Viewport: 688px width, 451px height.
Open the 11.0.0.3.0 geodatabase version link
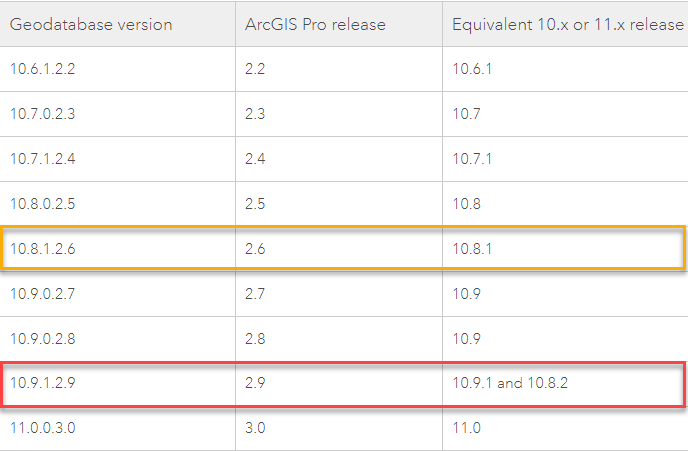[42, 427]
